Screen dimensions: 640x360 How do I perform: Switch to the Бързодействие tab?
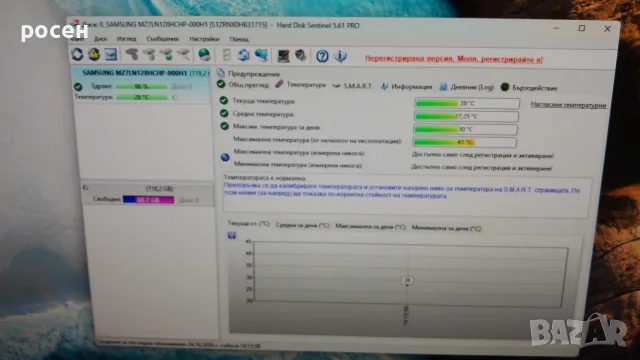pyautogui.click(x=529, y=88)
